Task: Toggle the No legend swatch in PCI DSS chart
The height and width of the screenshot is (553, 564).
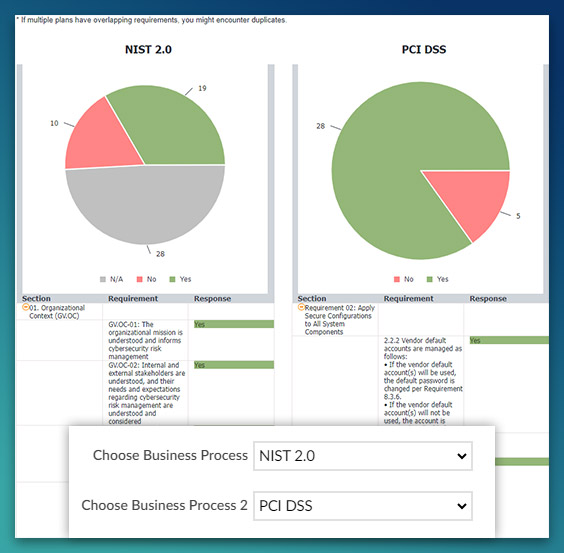Action: pos(397,279)
